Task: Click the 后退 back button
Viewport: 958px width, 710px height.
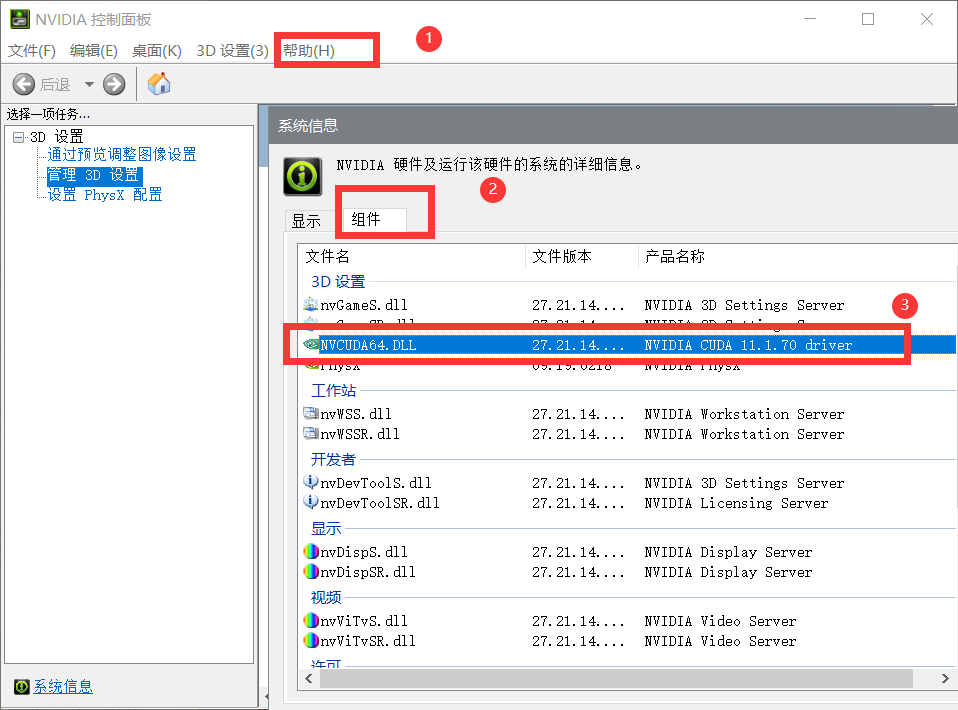Action: pyautogui.click(x=24, y=84)
